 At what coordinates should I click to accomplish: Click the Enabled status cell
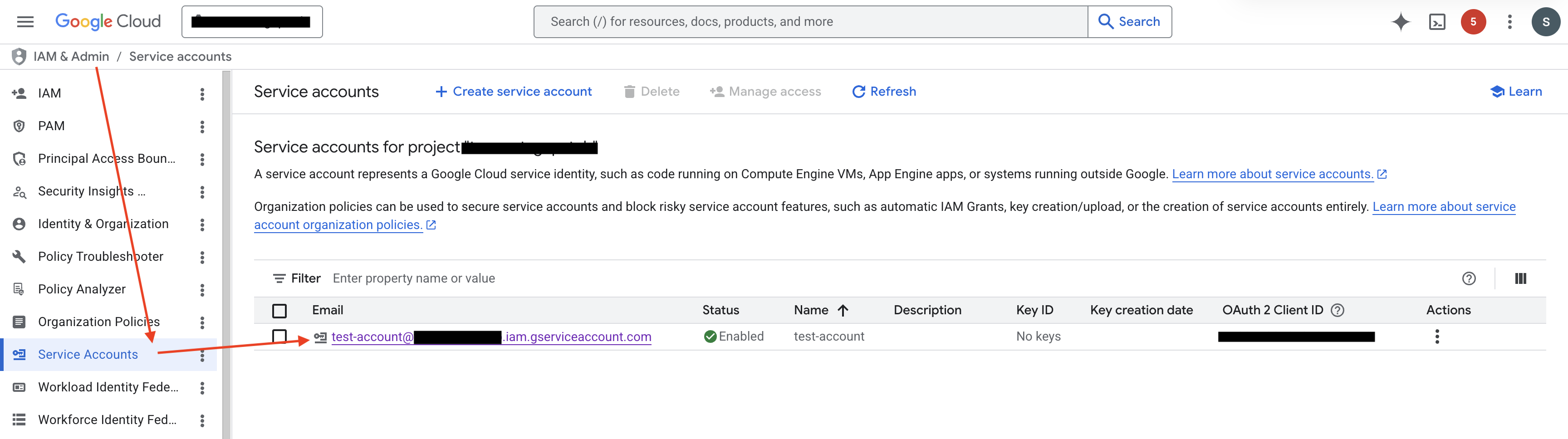(x=734, y=337)
